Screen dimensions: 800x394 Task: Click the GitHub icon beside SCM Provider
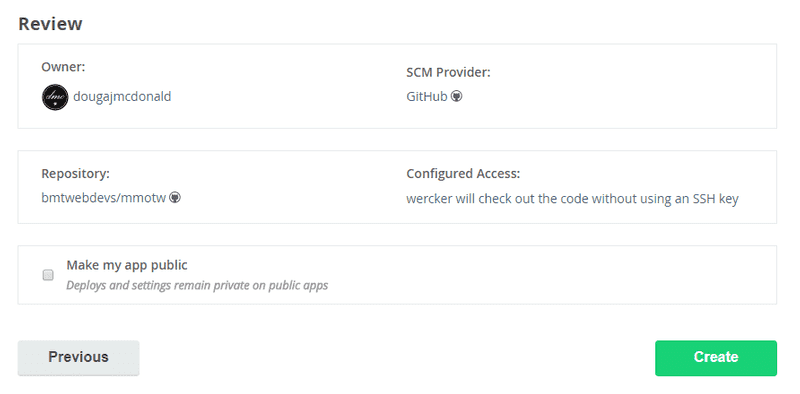[457, 96]
